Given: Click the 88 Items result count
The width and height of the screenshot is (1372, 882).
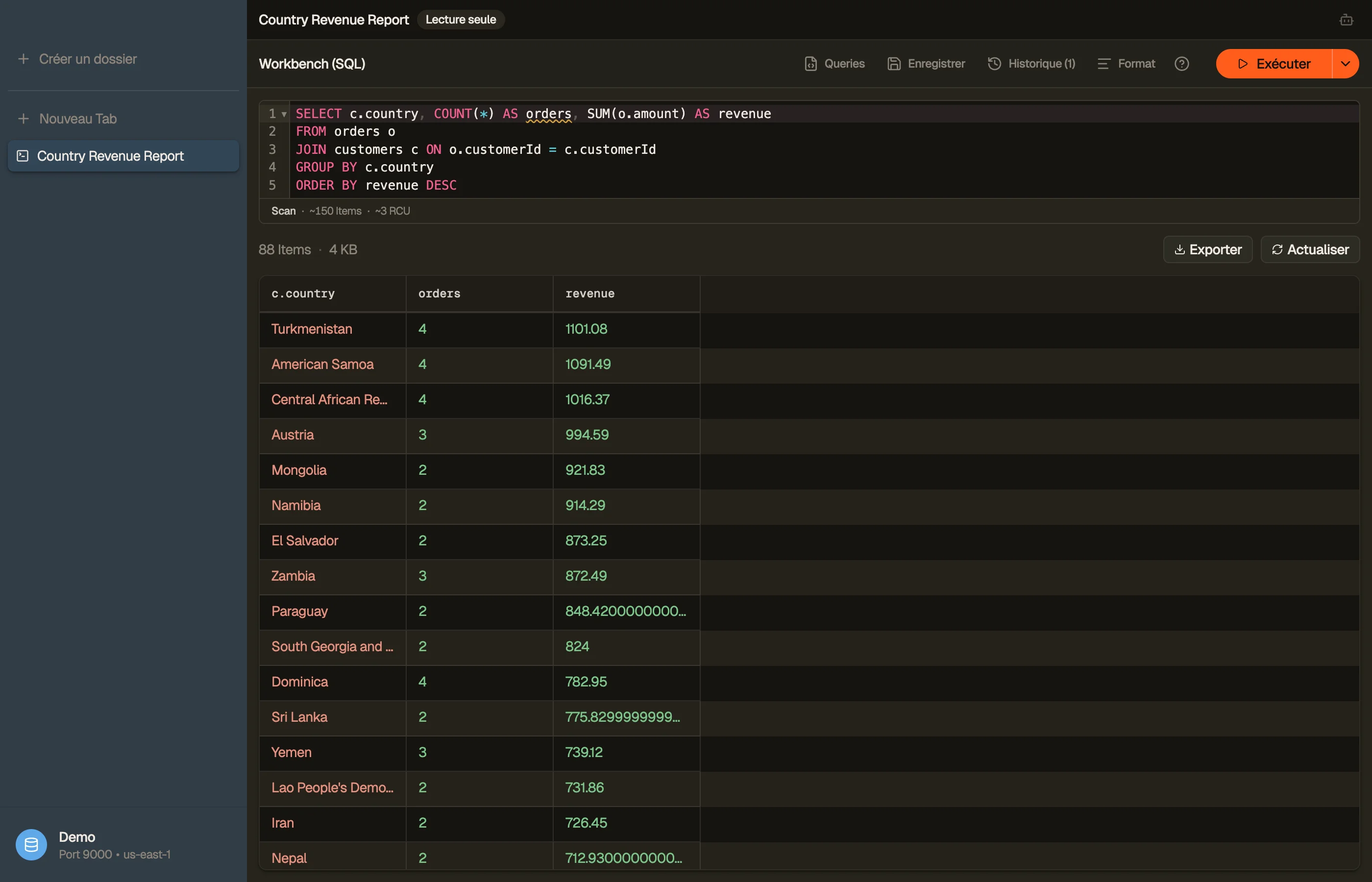Looking at the screenshot, I should pyautogui.click(x=285, y=250).
